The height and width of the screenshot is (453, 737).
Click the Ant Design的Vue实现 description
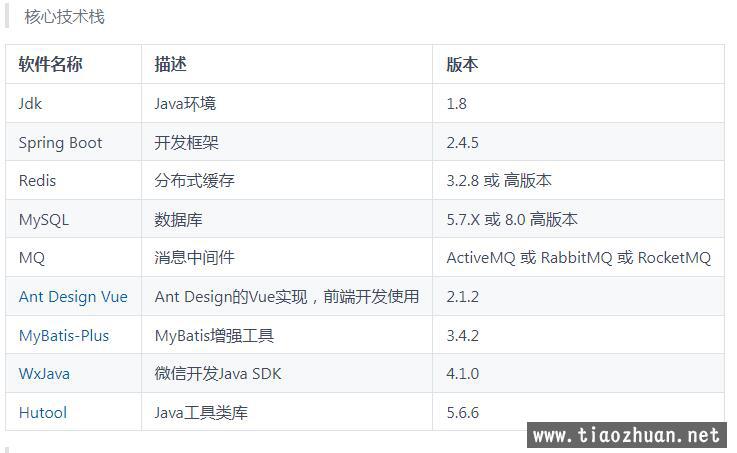287,297
